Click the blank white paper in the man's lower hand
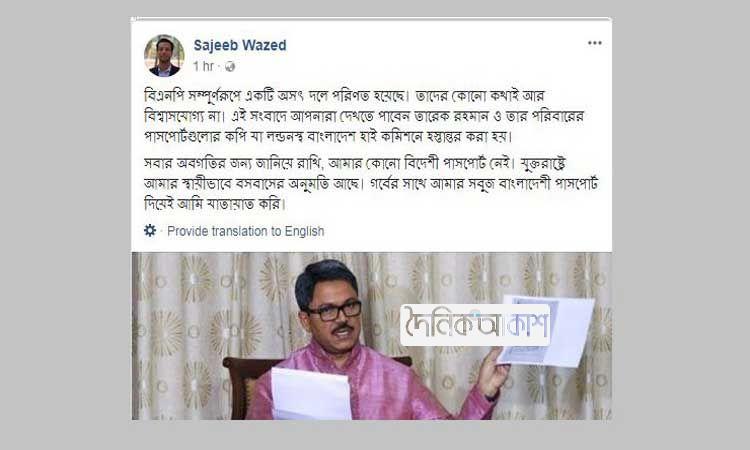 (311, 395)
